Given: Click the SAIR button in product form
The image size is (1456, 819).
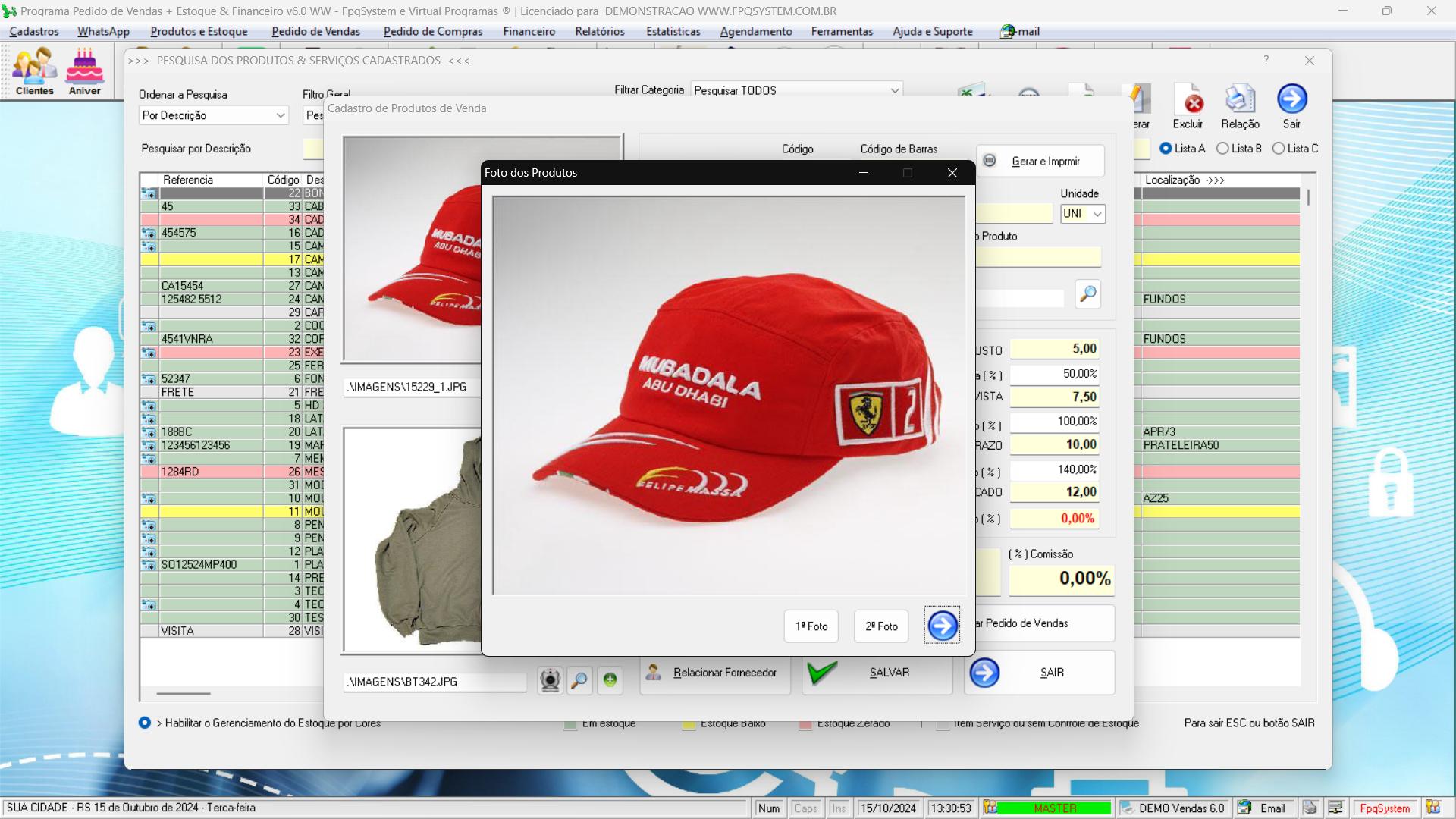Looking at the screenshot, I should 1039,673.
